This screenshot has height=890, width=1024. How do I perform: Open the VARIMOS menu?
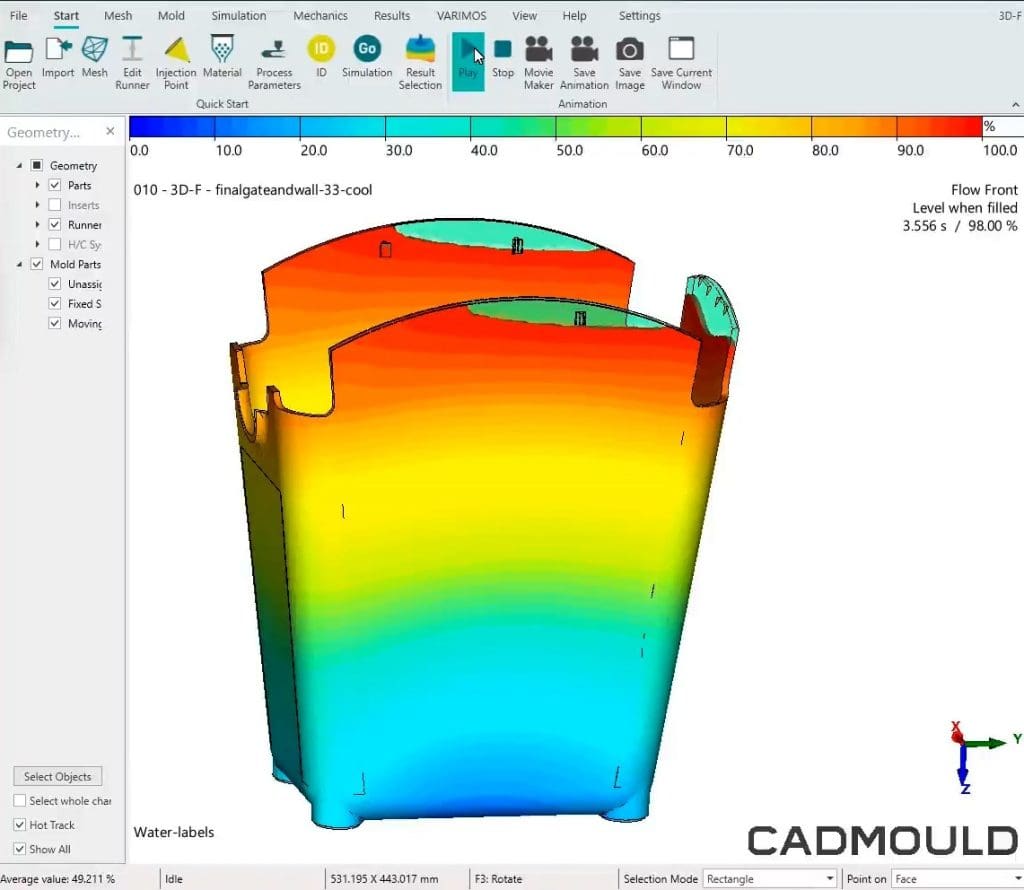[x=461, y=15]
